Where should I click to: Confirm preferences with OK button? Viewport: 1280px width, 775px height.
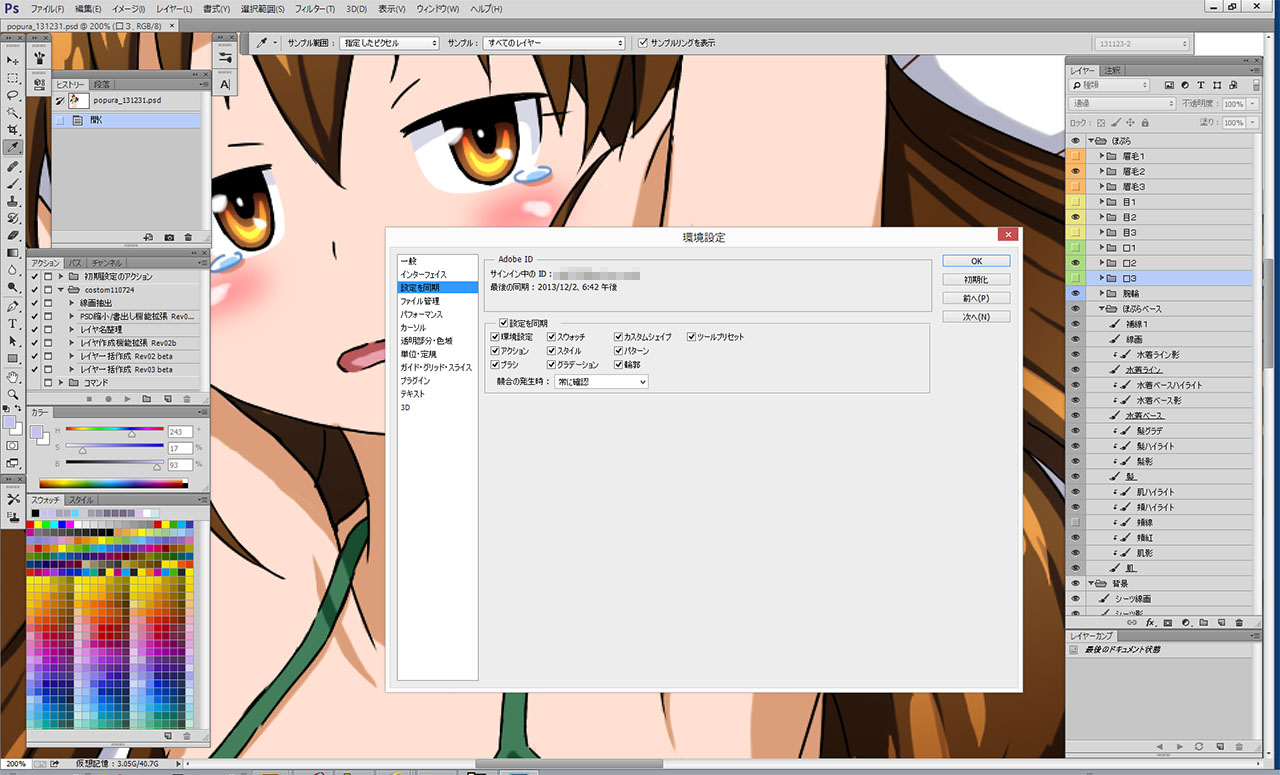(976, 261)
